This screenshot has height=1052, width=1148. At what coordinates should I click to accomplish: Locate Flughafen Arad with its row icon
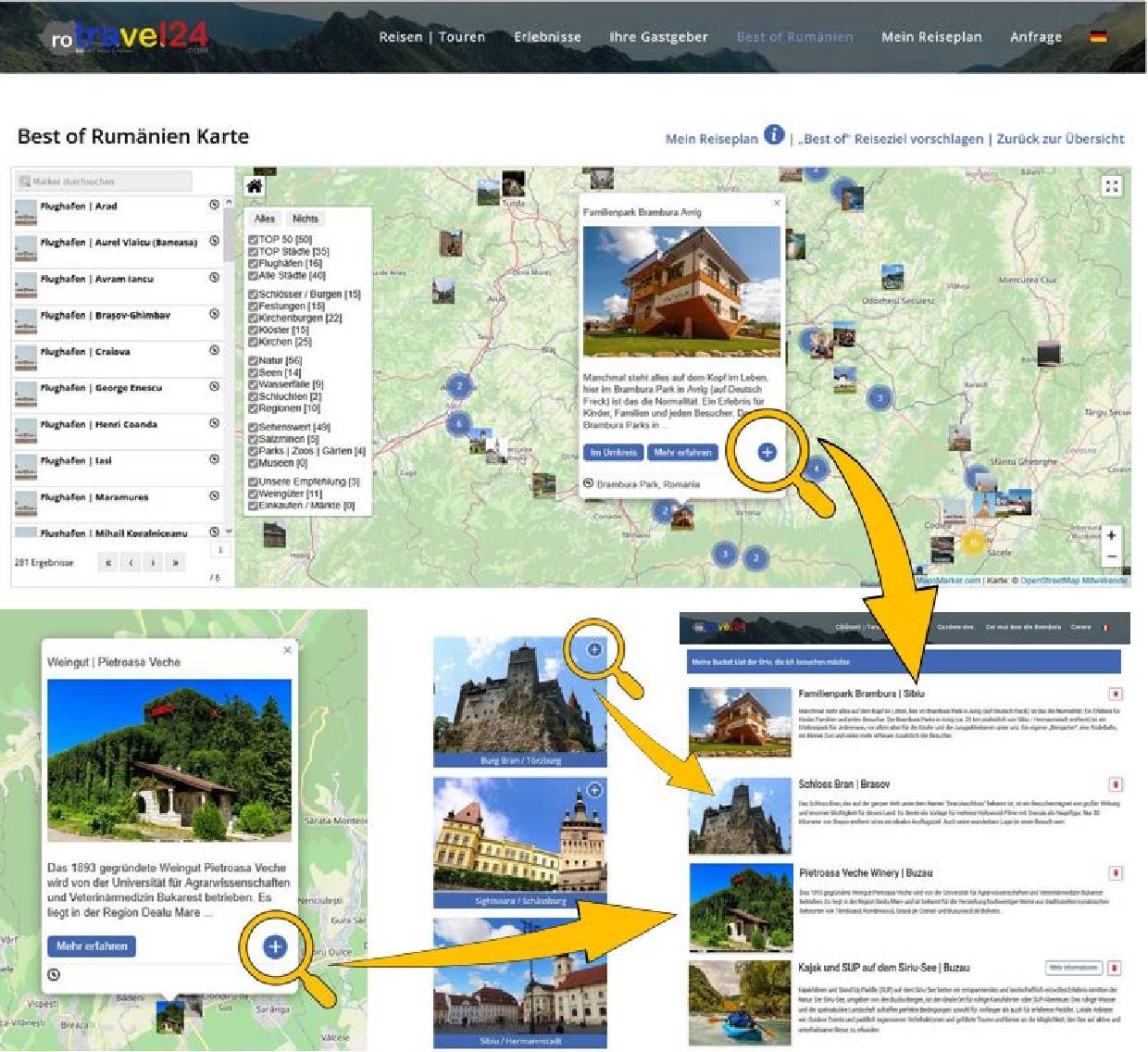(x=215, y=205)
